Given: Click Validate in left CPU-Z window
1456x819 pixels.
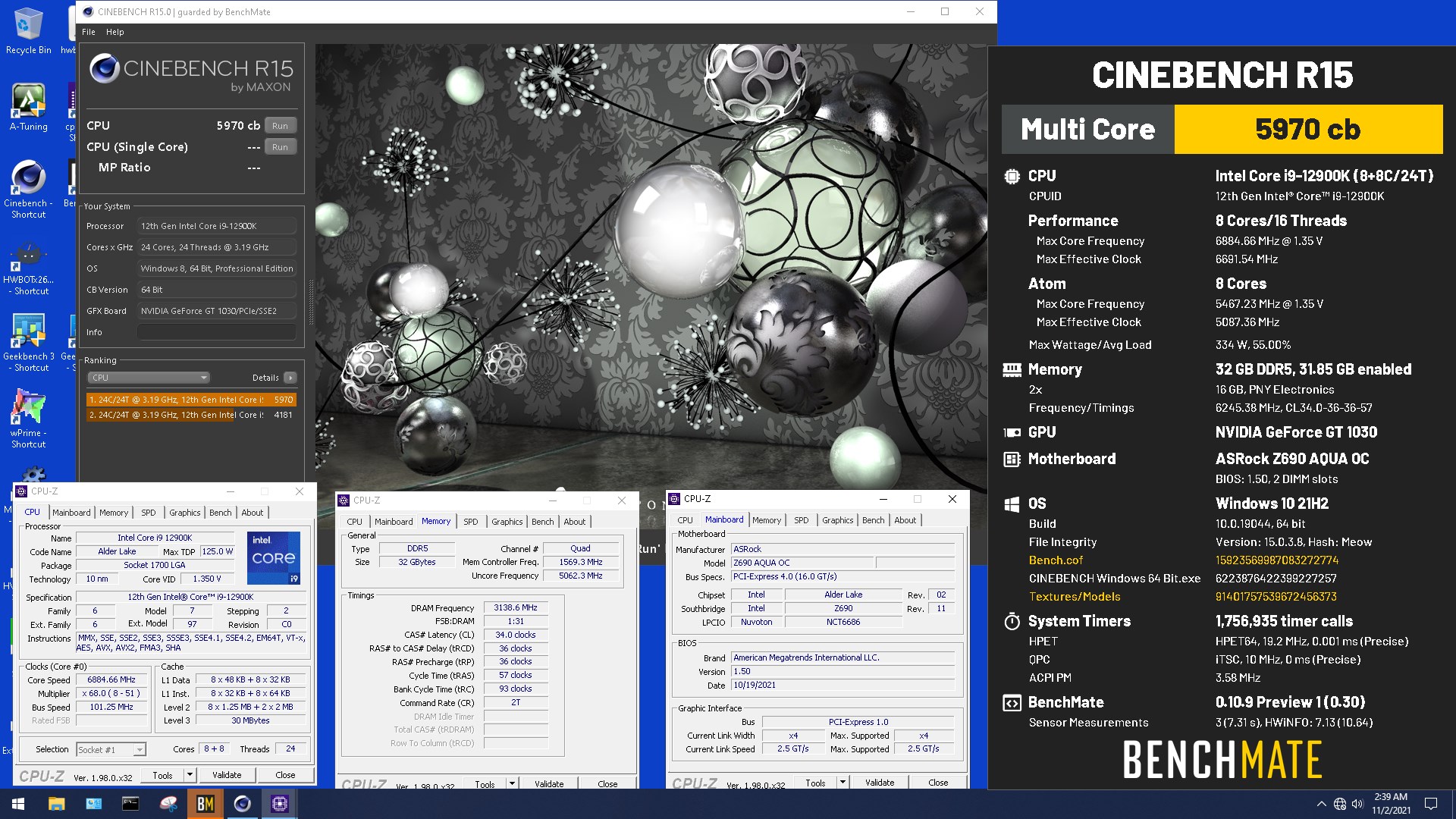Looking at the screenshot, I should [x=227, y=775].
